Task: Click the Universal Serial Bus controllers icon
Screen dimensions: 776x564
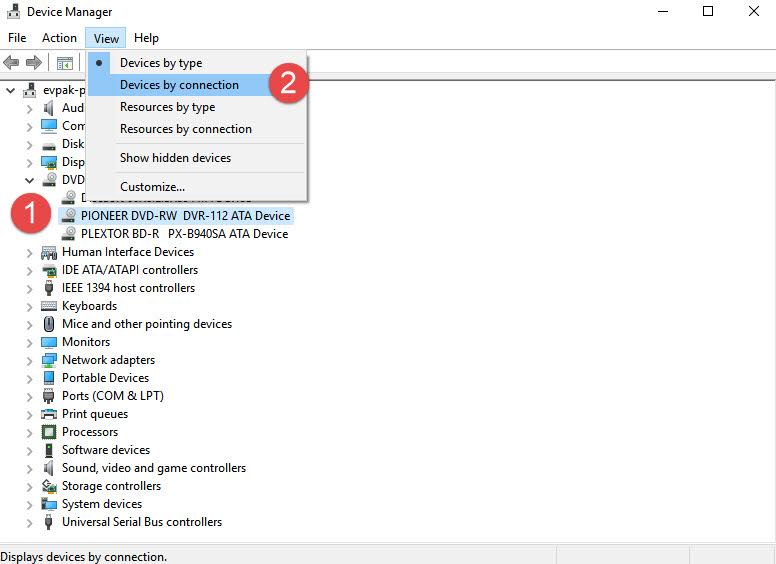Action: [x=49, y=522]
